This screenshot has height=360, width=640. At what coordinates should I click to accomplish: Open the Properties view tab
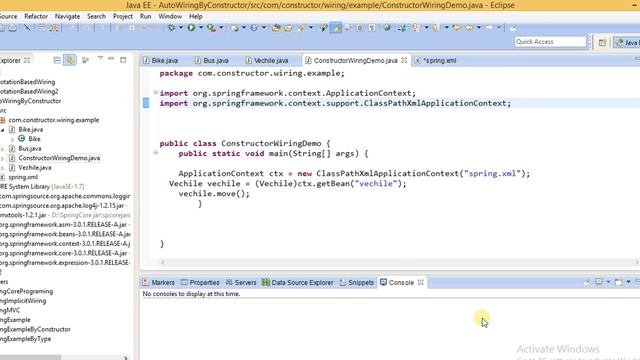[x=200, y=282]
